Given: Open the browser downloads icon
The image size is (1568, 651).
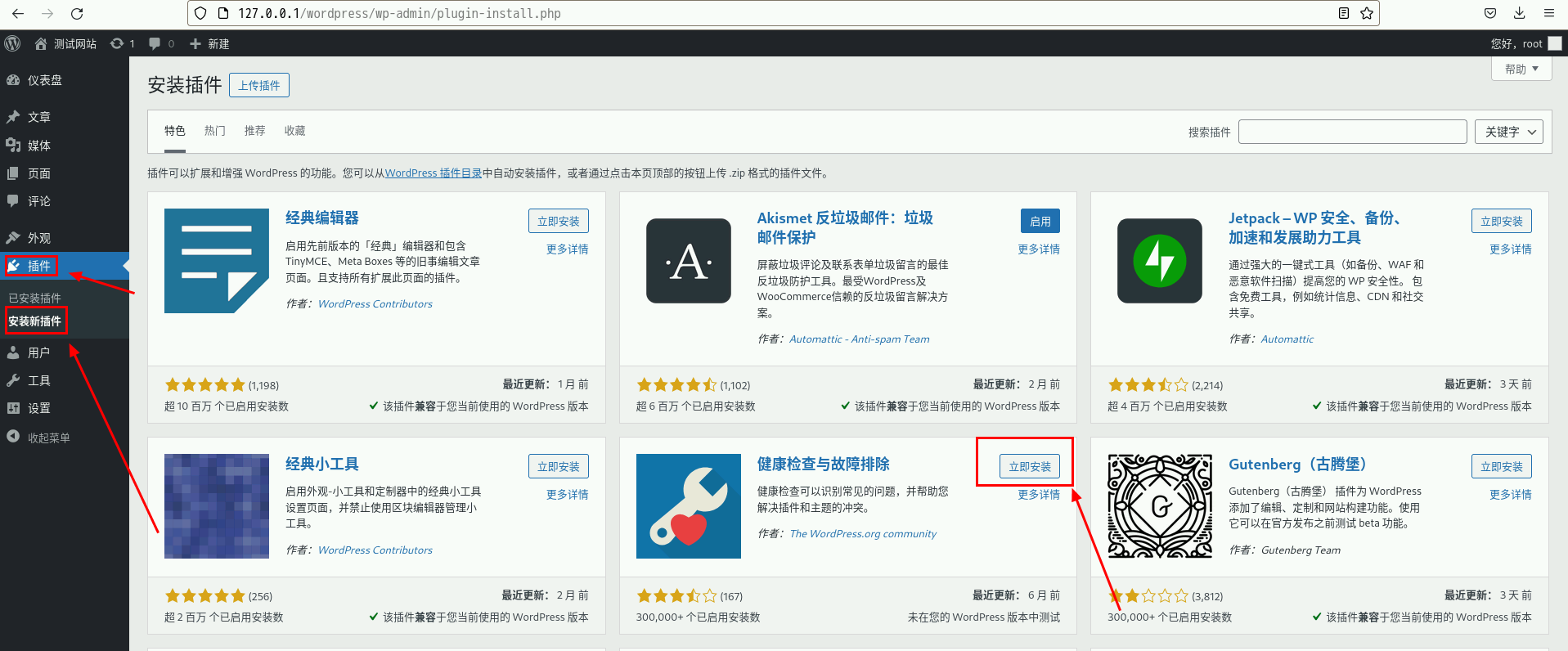Looking at the screenshot, I should (1519, 13).
